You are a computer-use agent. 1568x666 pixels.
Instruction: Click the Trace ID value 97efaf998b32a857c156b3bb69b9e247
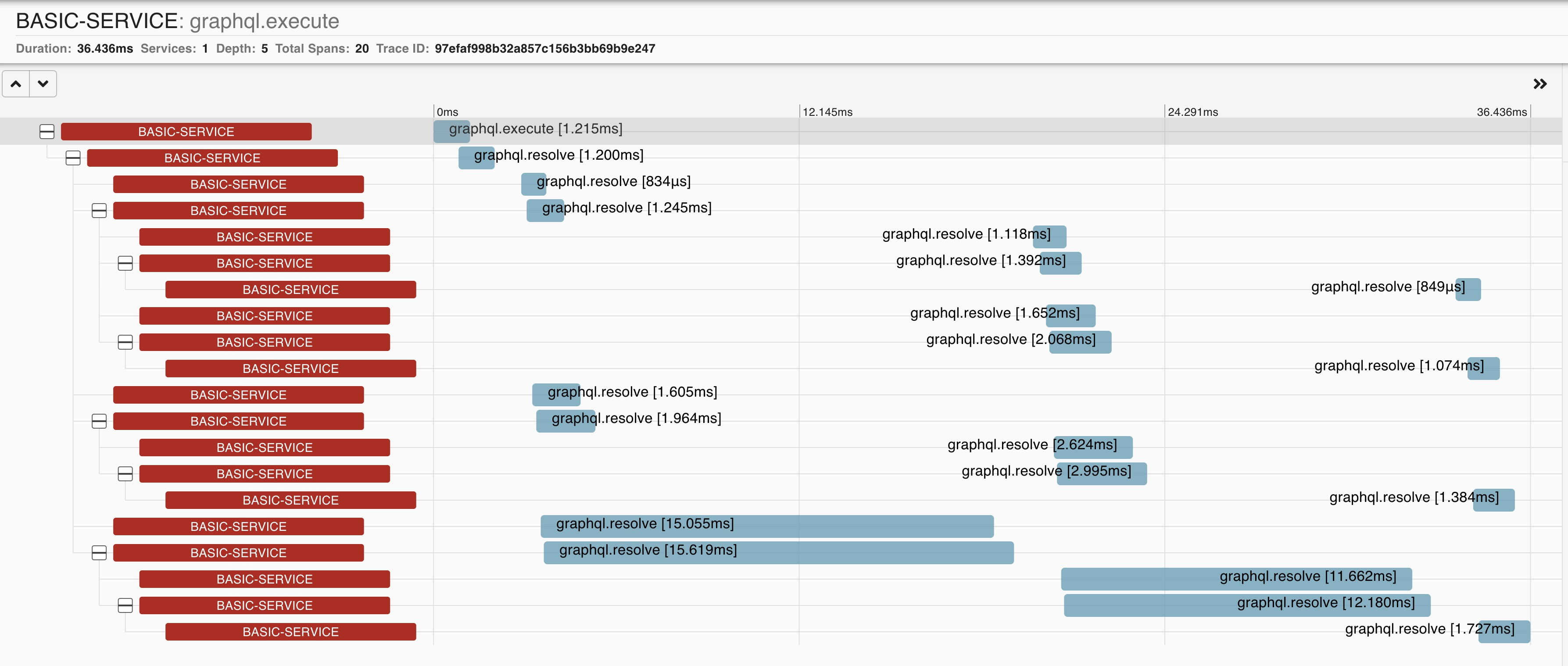(544, 49)
